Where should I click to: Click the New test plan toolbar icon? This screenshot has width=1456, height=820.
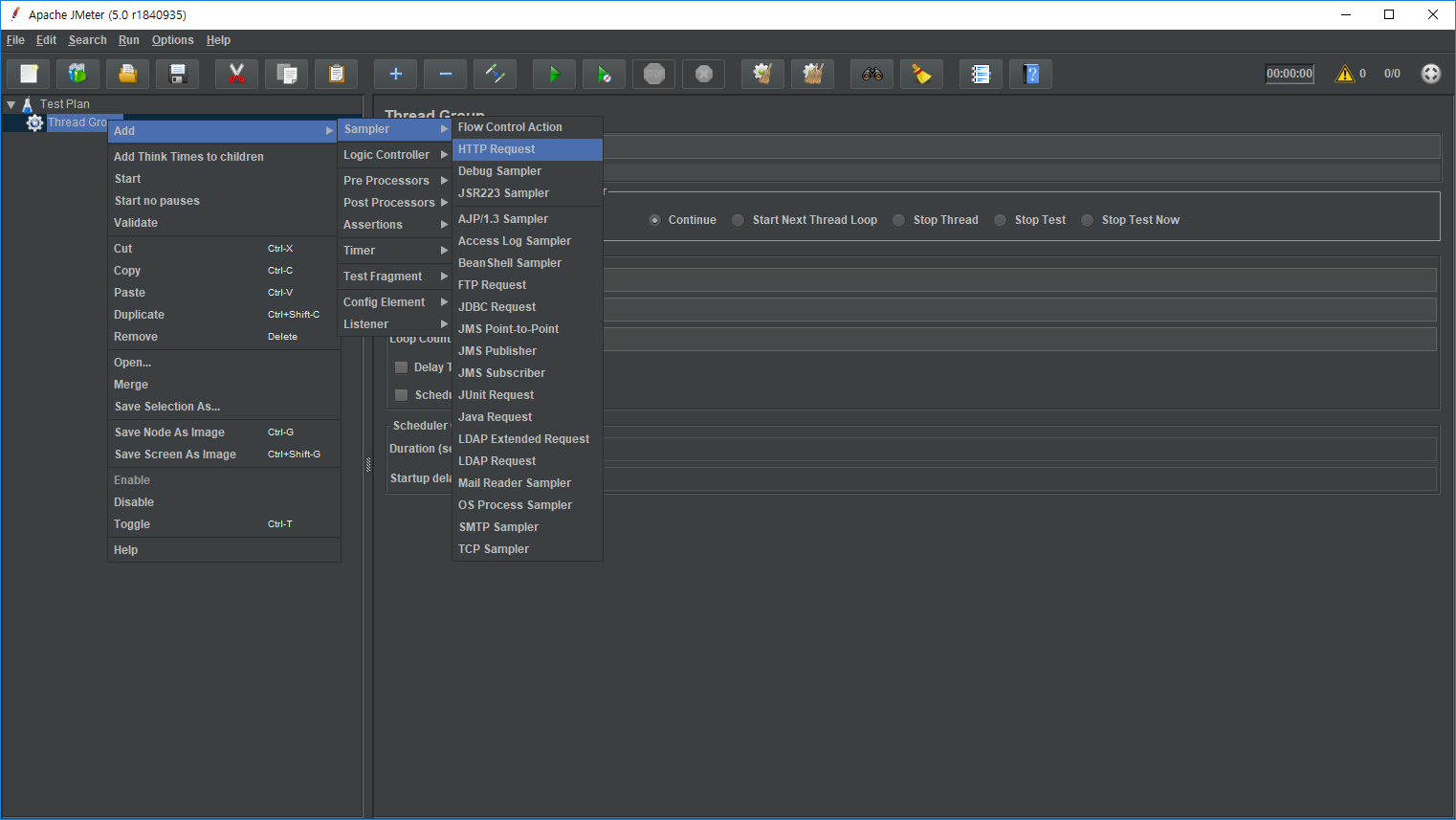click(29, 74)
